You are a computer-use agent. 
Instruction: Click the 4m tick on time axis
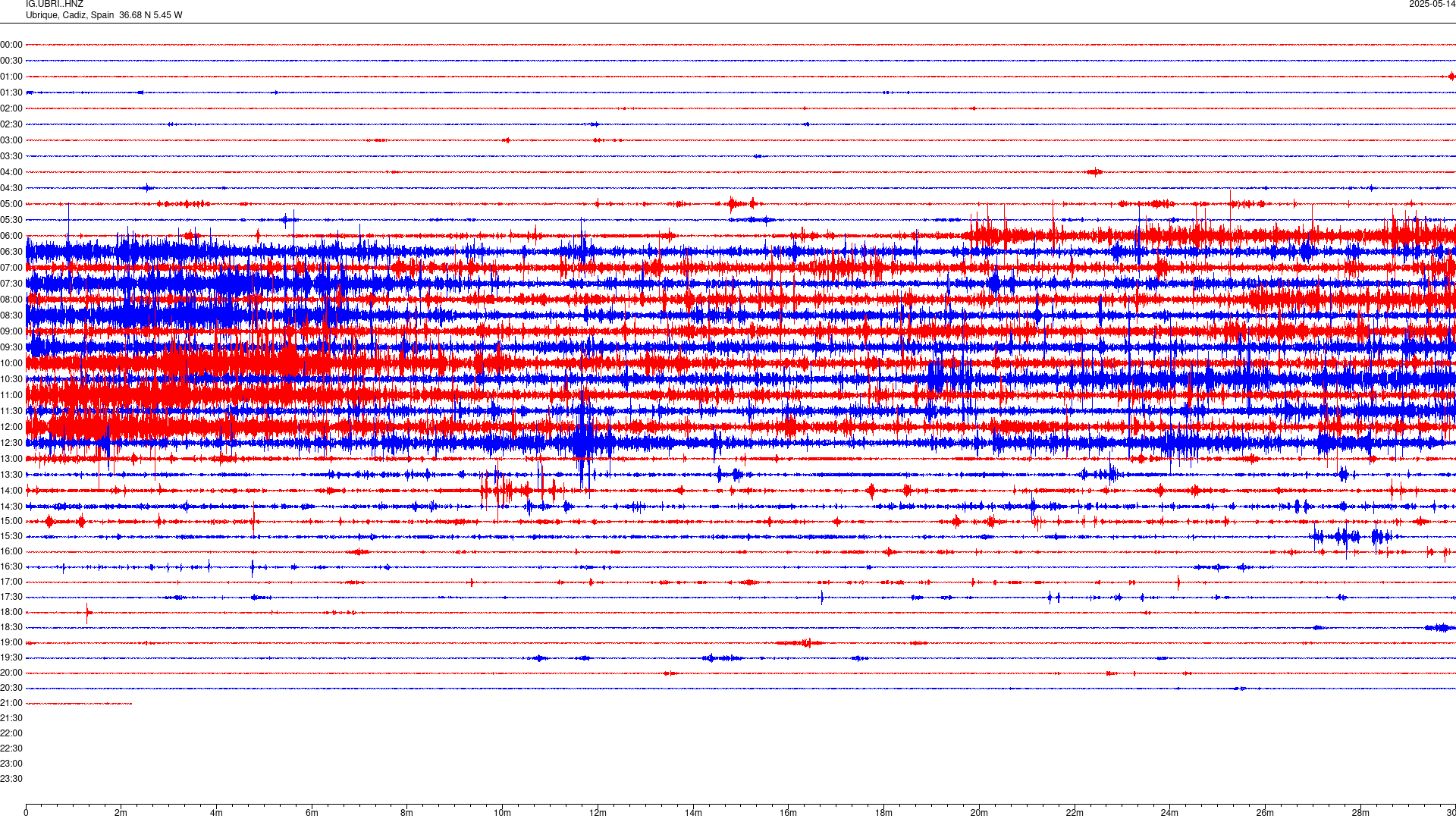216,813
